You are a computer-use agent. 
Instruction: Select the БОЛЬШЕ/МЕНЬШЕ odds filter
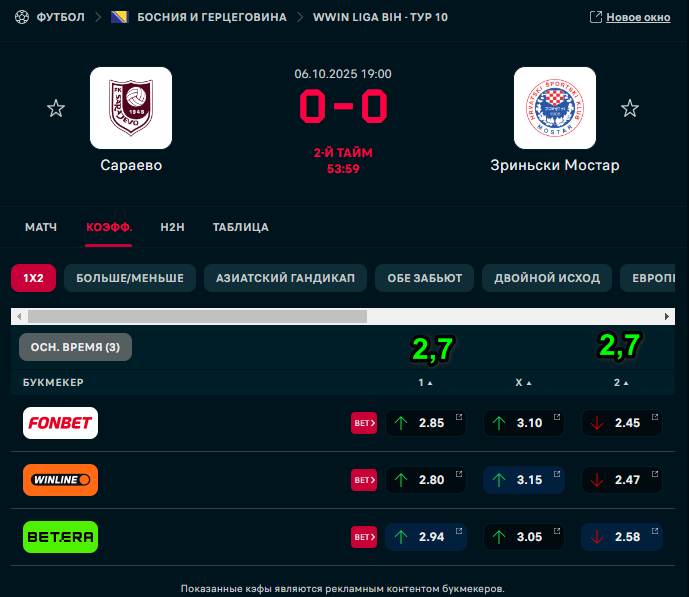[x=130, y=278]
